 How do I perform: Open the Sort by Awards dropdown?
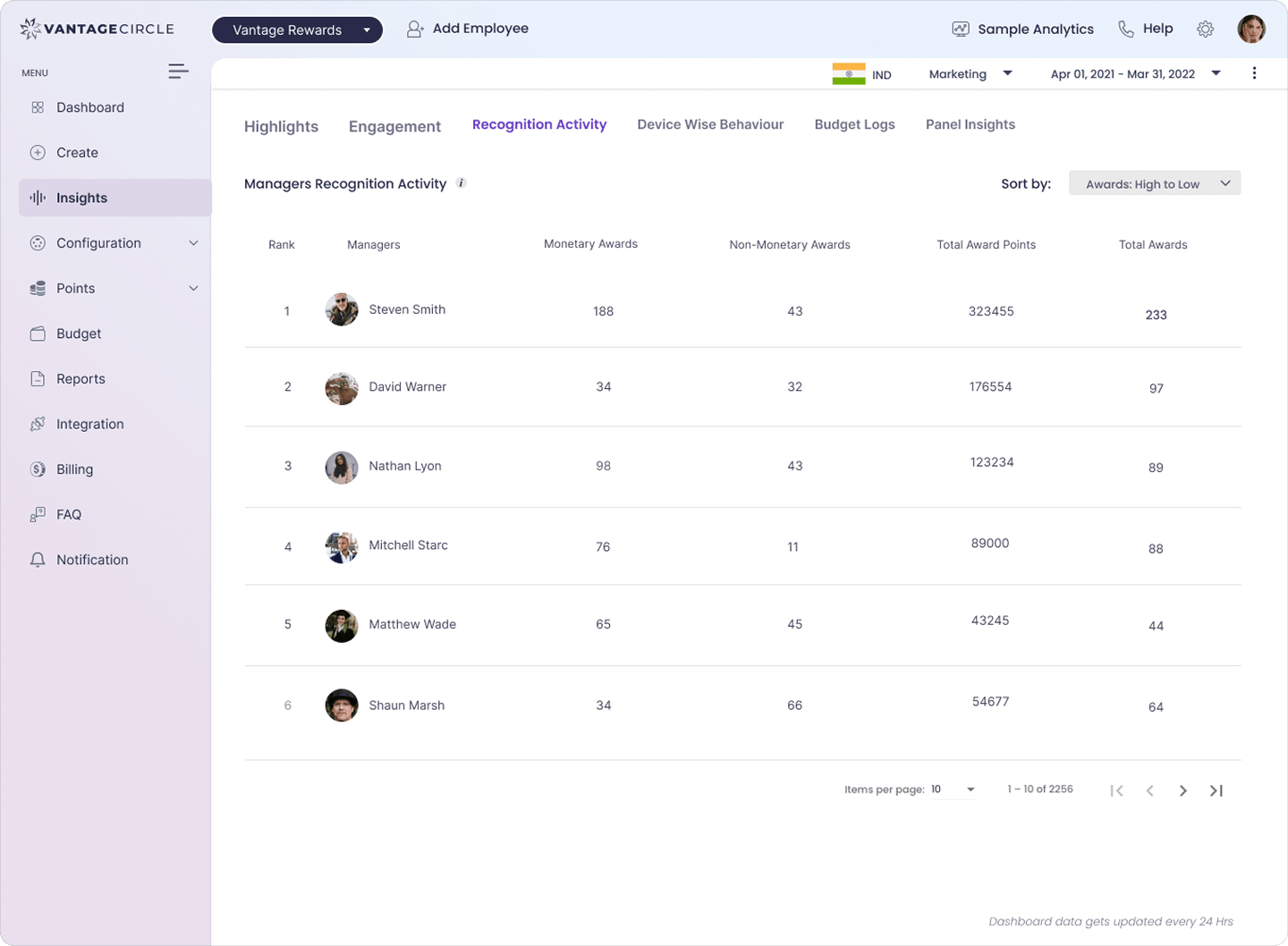click(x=1154, y=182)
